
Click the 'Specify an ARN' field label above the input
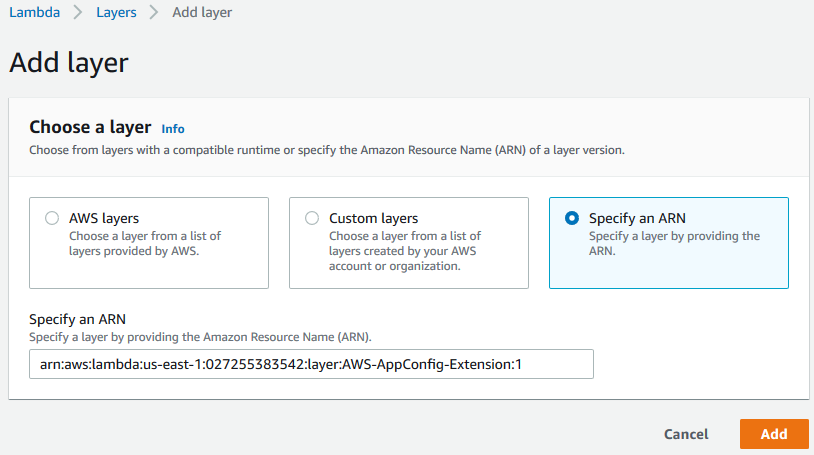tap(77, 319)
